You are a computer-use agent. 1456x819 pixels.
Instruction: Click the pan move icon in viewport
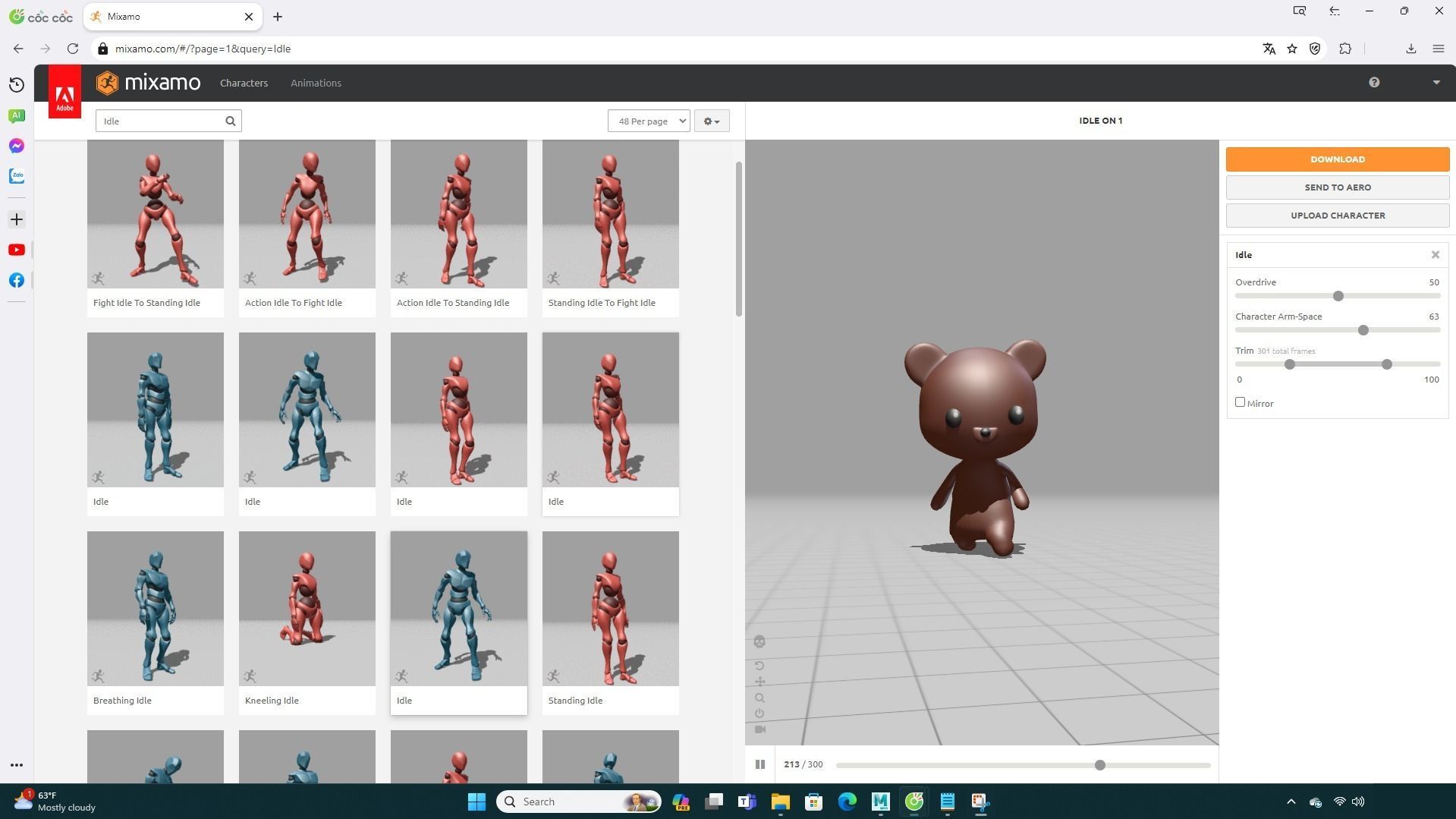point(759,682)
